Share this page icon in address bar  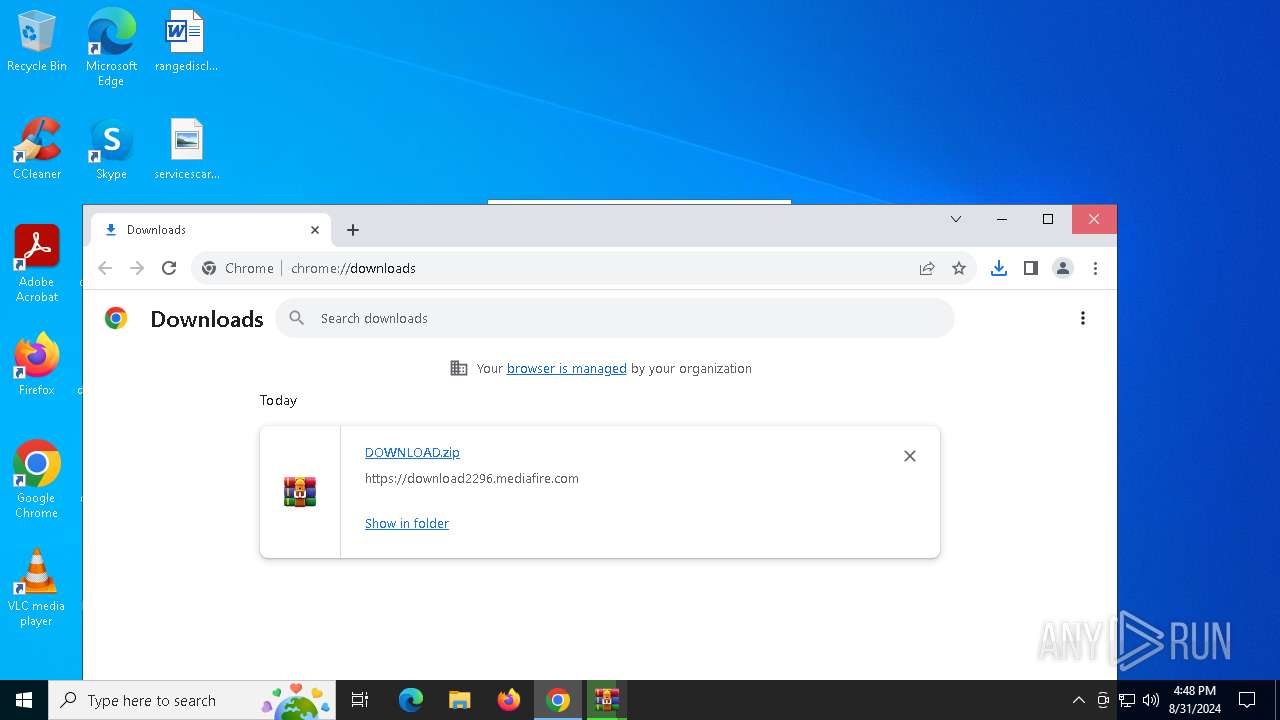[927, 268]
